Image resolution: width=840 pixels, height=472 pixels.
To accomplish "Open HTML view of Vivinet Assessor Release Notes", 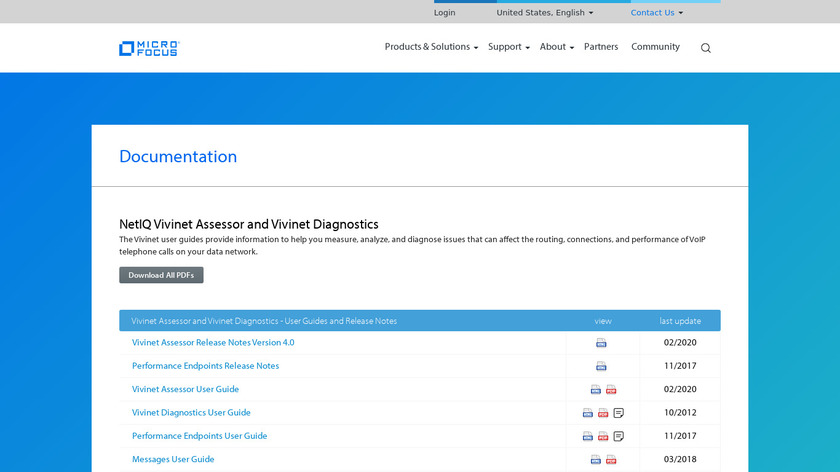I will [x=601, y=343].
